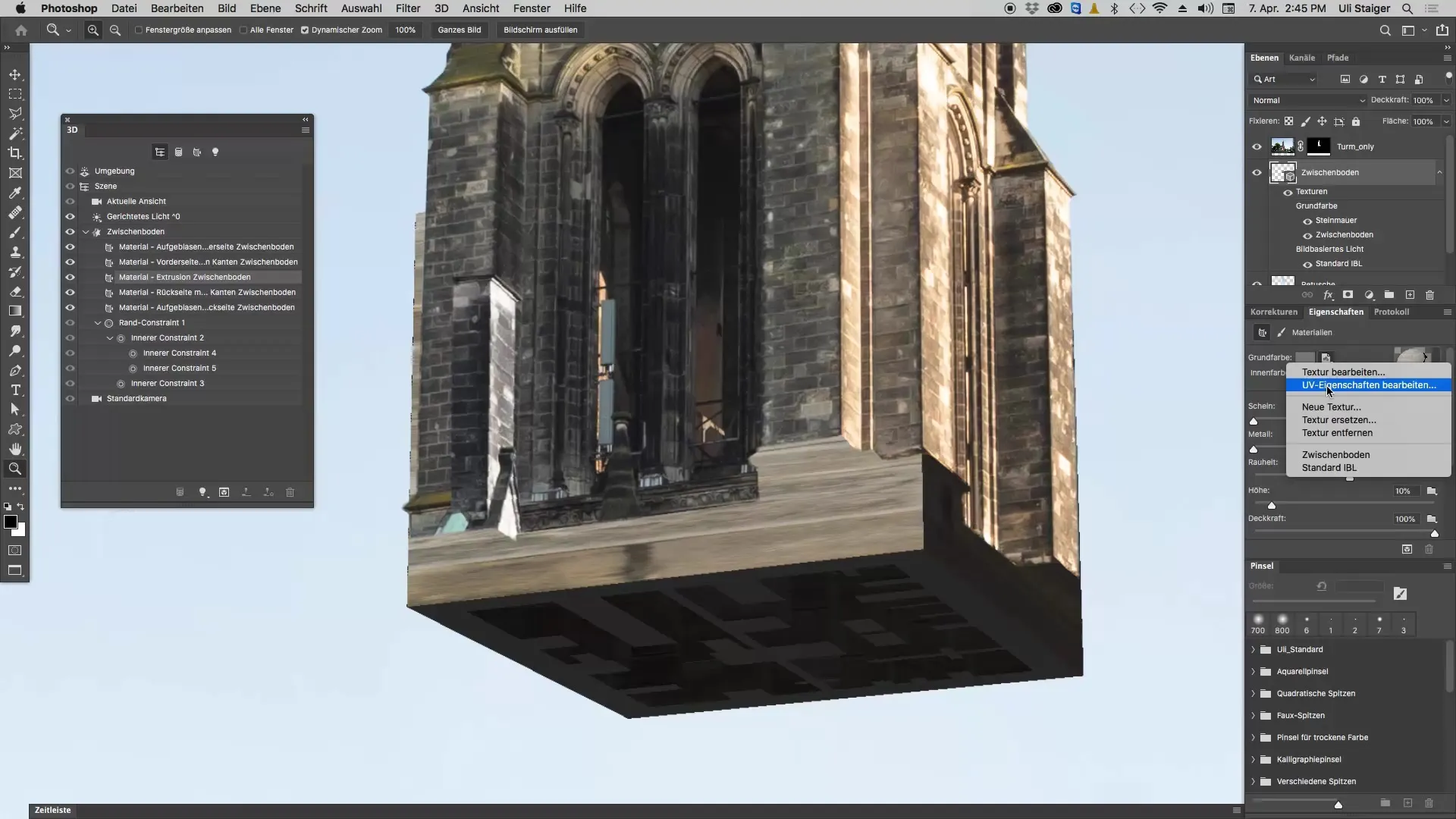Expand the Aquarellpinsel brush folder

1253,672
